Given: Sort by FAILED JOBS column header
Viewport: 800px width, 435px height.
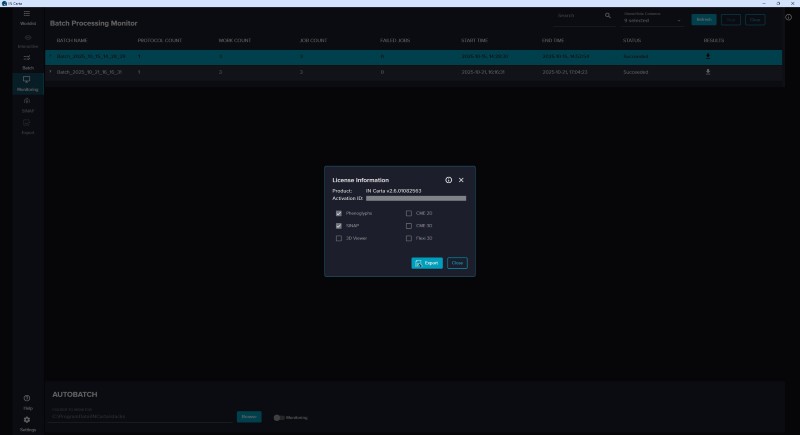Looking at the screenshot, I should coord(395,40).
